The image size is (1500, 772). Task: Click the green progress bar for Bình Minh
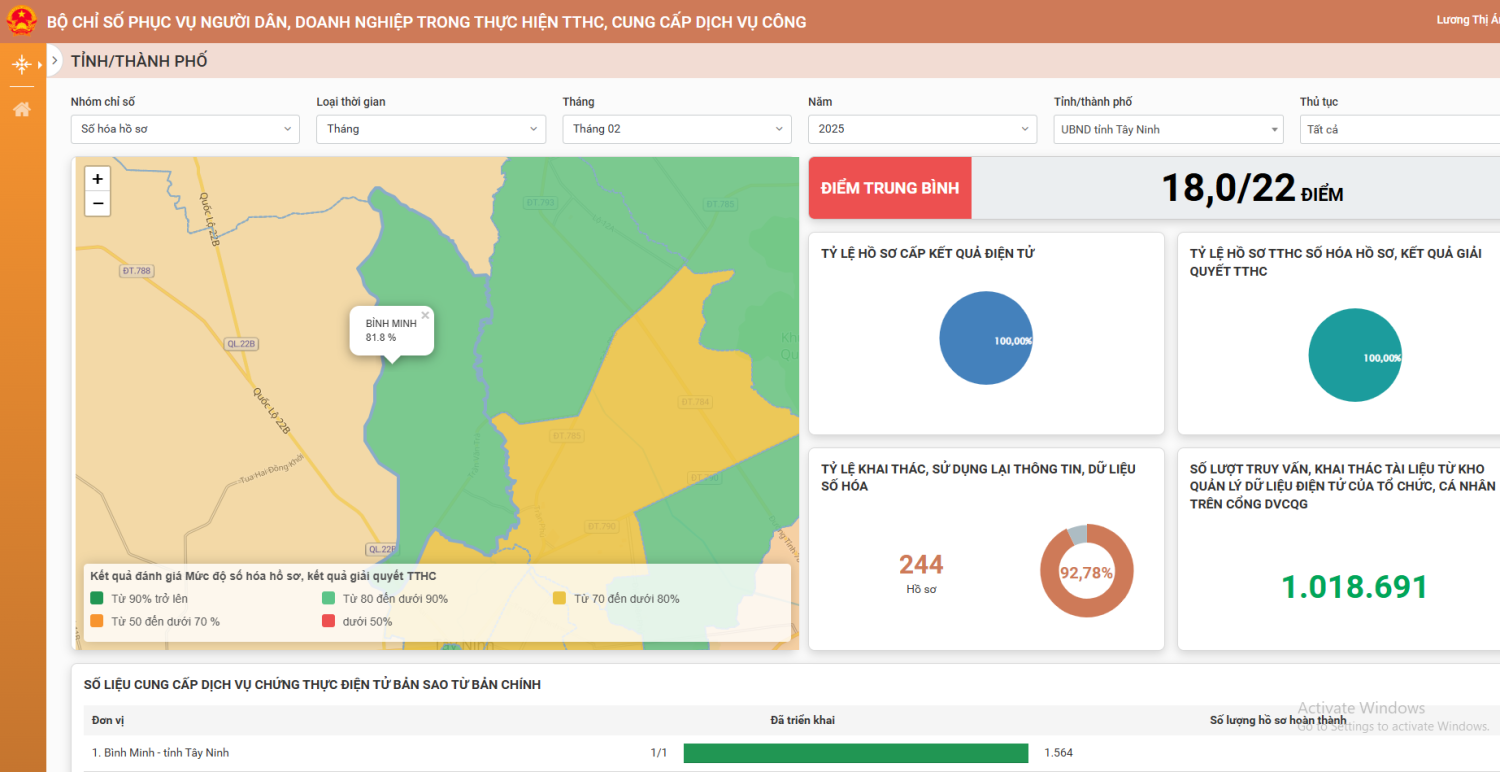pos(856,753)
